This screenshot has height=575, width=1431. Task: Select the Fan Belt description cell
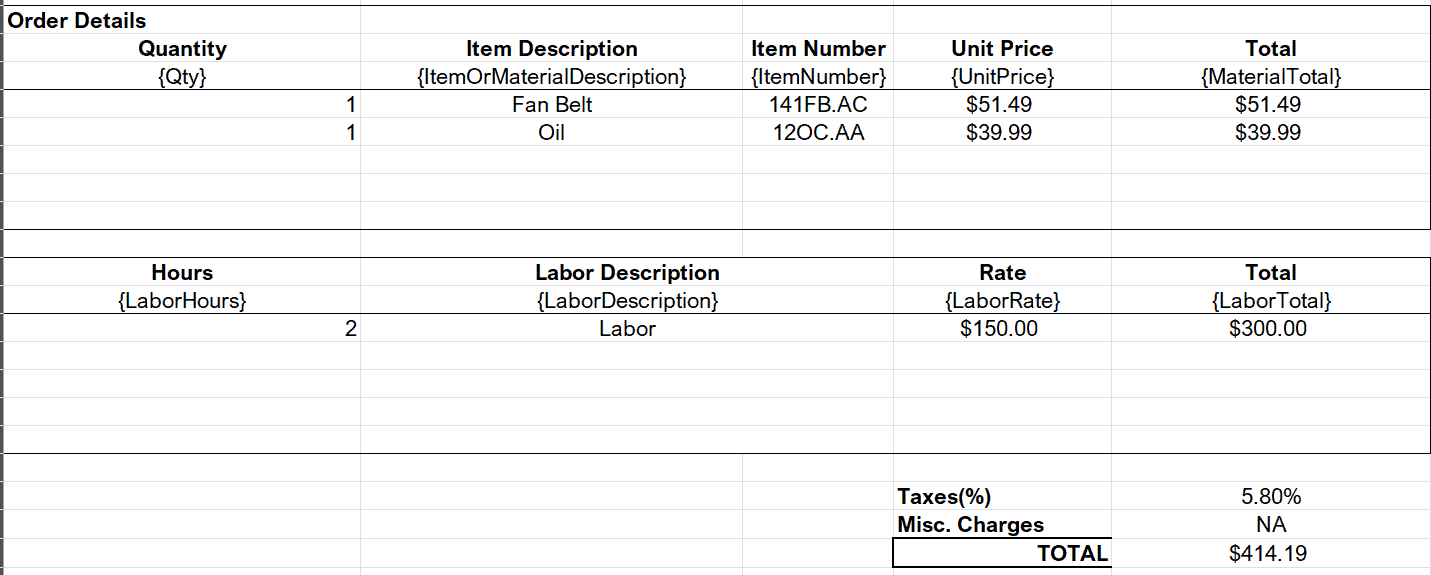(551, 104)
